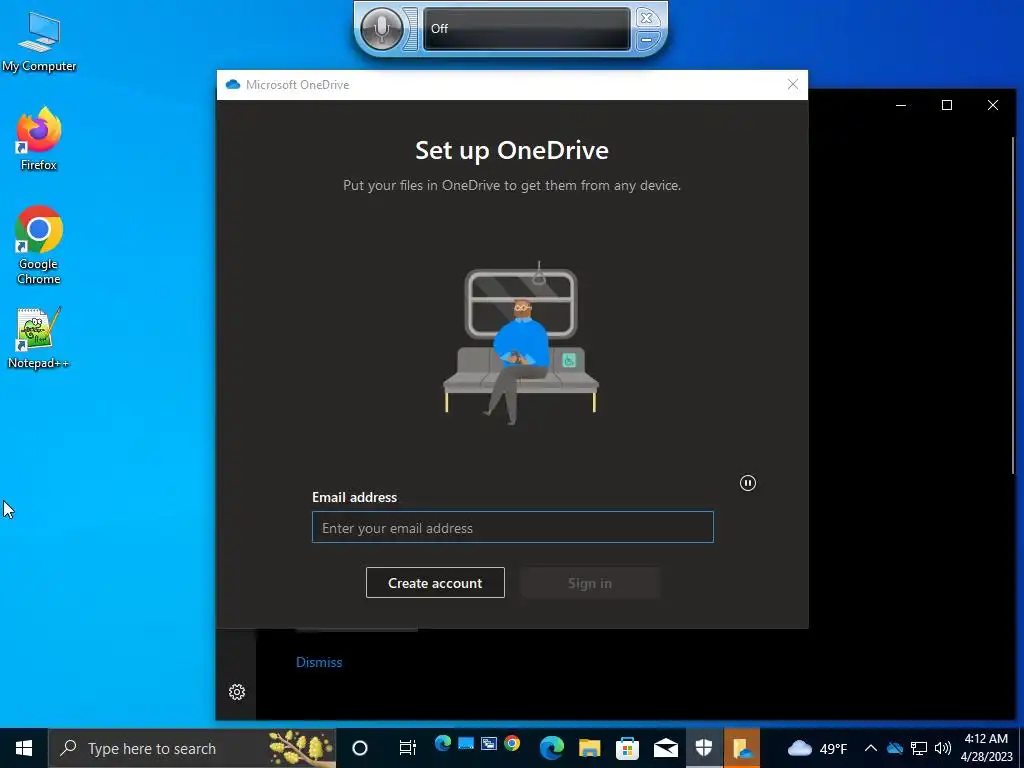The image size is (1024, 768).
Task: Click the OneDrive folder taskbar icon
Action: (x=742, y=748)
